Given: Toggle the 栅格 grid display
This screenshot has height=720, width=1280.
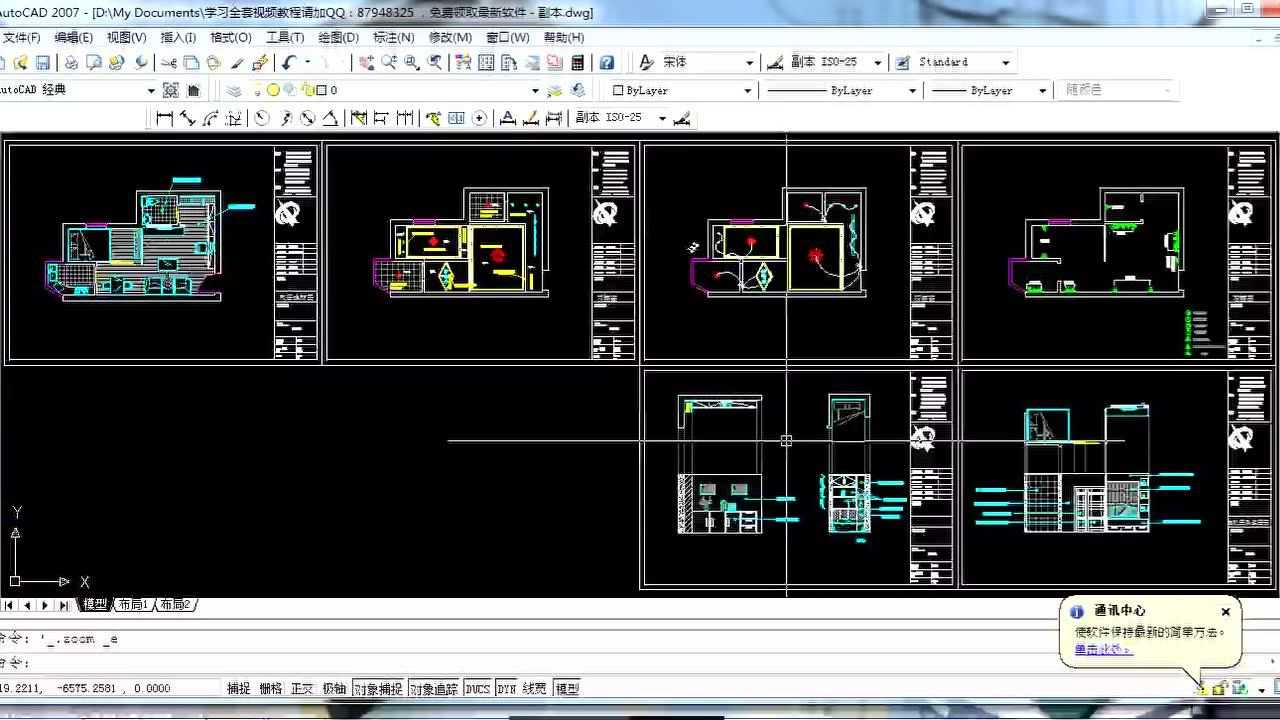Looking at the screenshot, I should click(271, 688).
